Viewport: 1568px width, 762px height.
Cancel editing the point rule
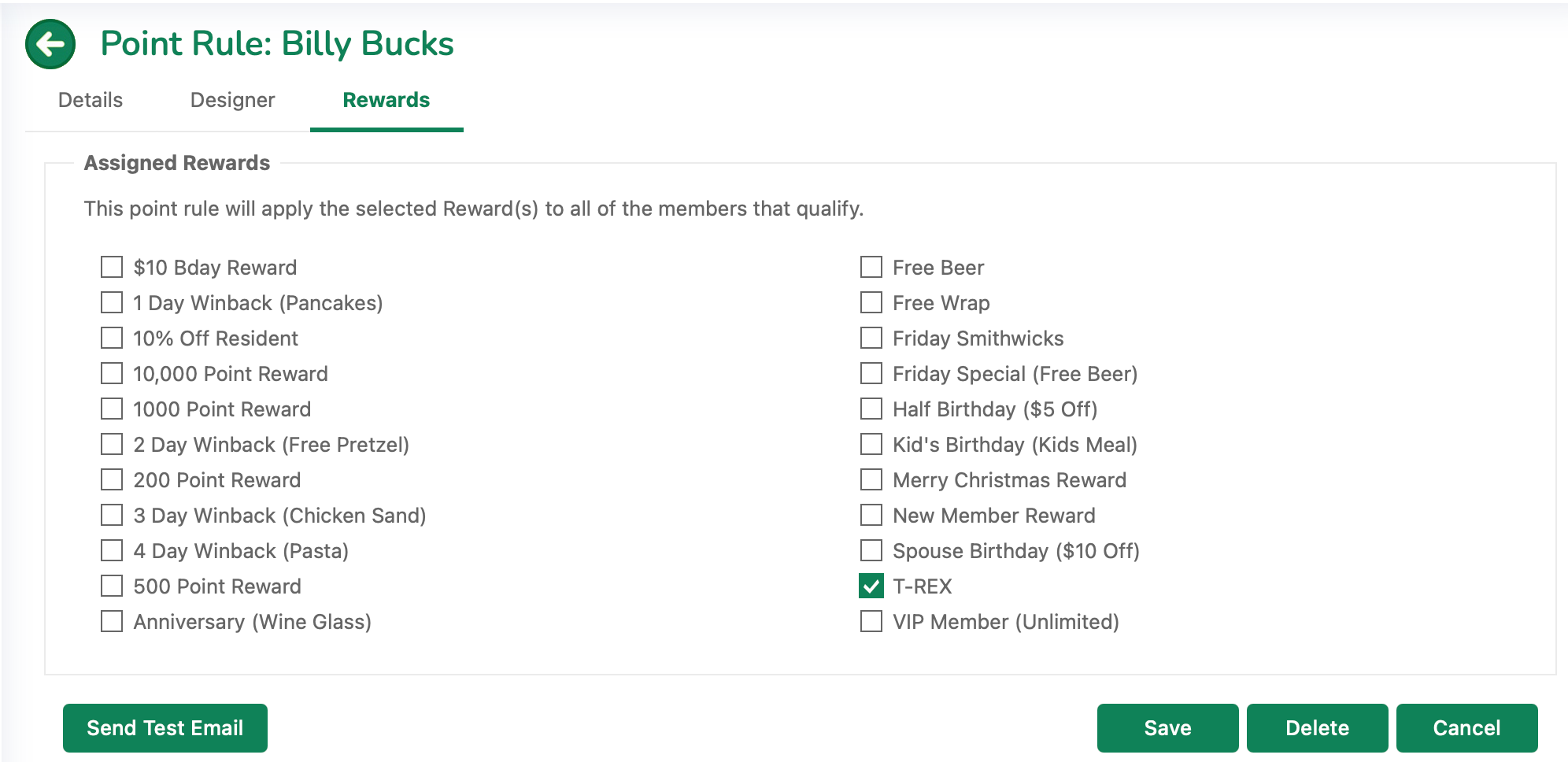coord(1467,728)
